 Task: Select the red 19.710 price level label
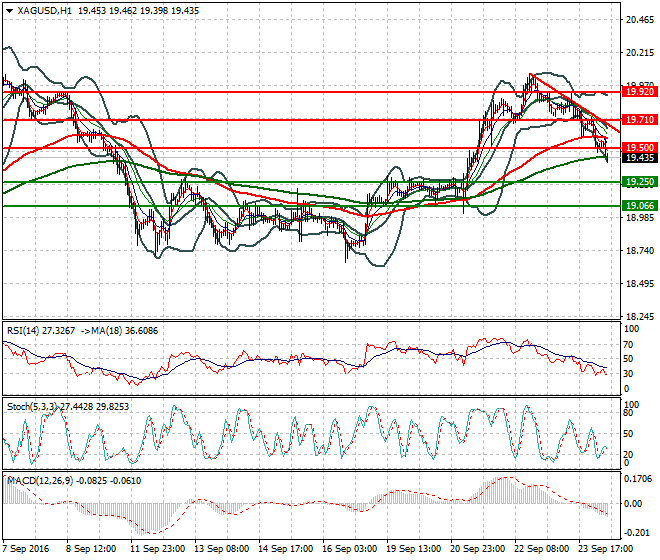point(640,120)
